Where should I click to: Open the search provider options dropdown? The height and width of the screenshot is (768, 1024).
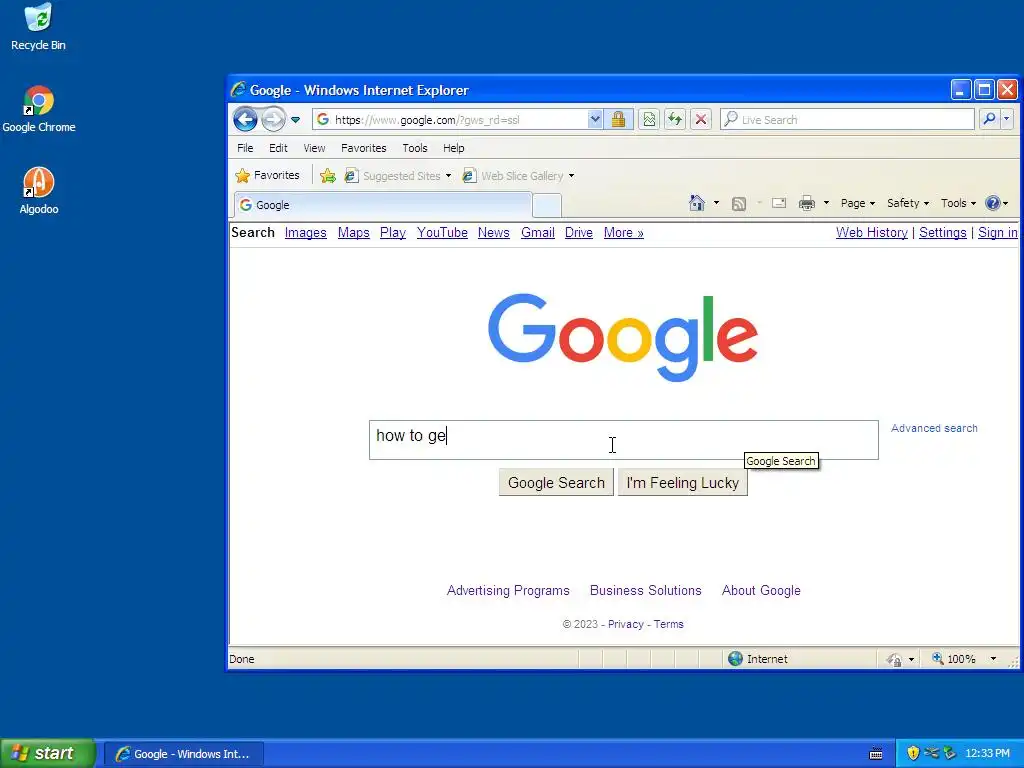click(1006, 120)
